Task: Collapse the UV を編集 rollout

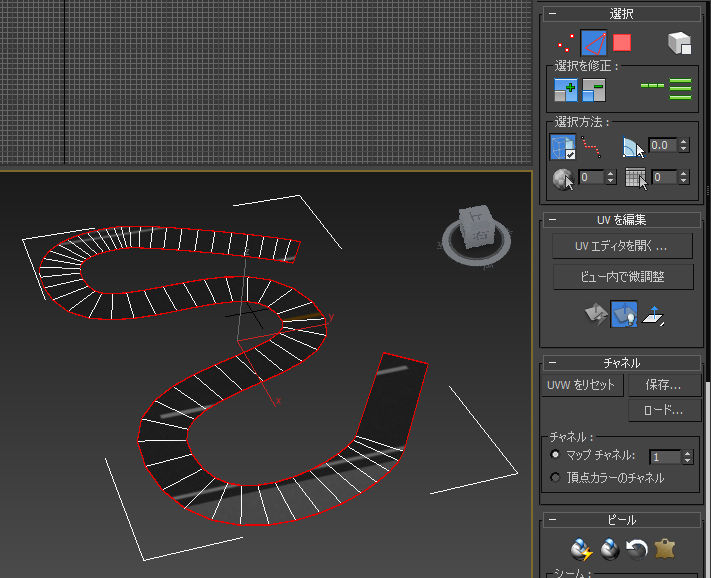Action: pos(552,220)
